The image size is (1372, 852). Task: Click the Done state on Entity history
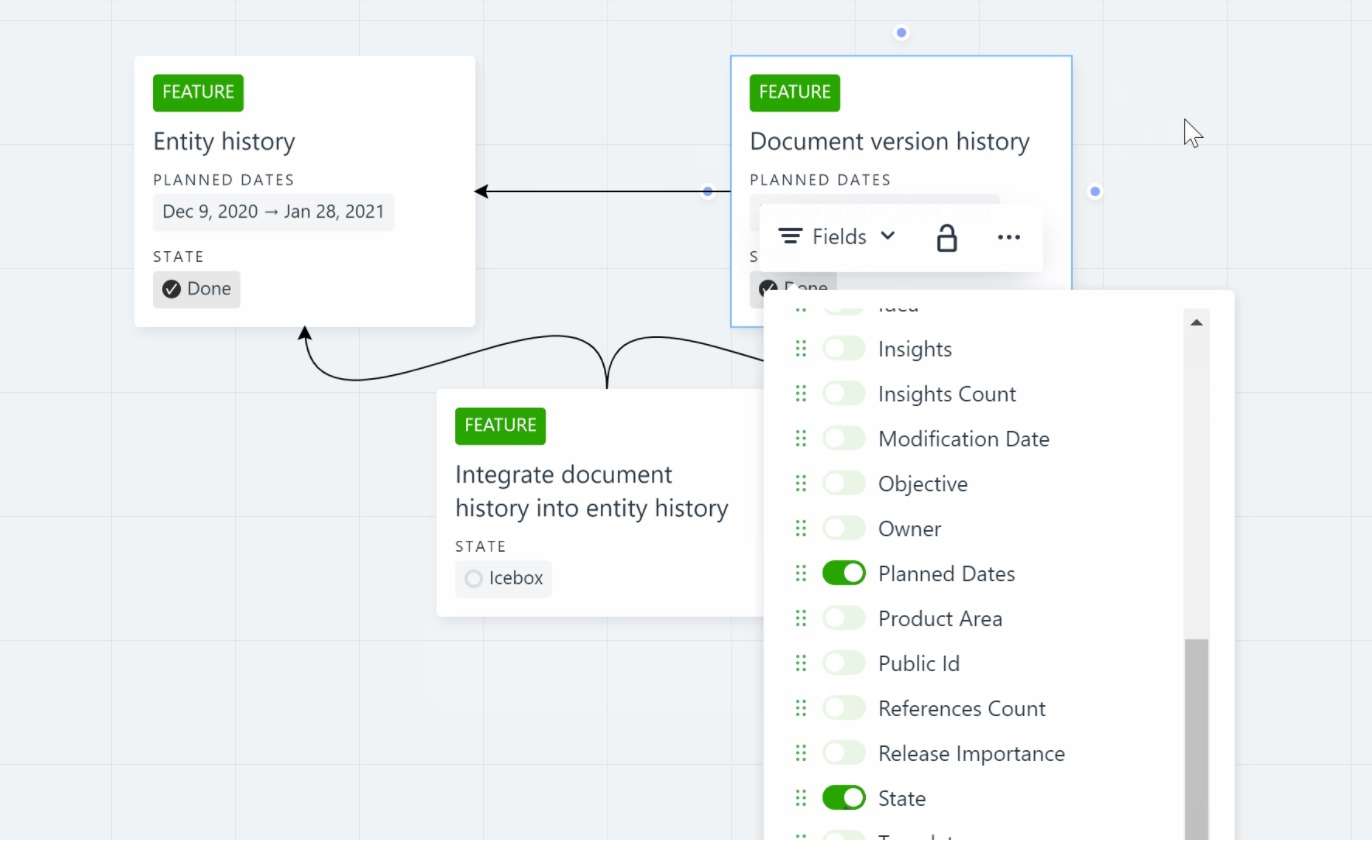pos(196,289)
